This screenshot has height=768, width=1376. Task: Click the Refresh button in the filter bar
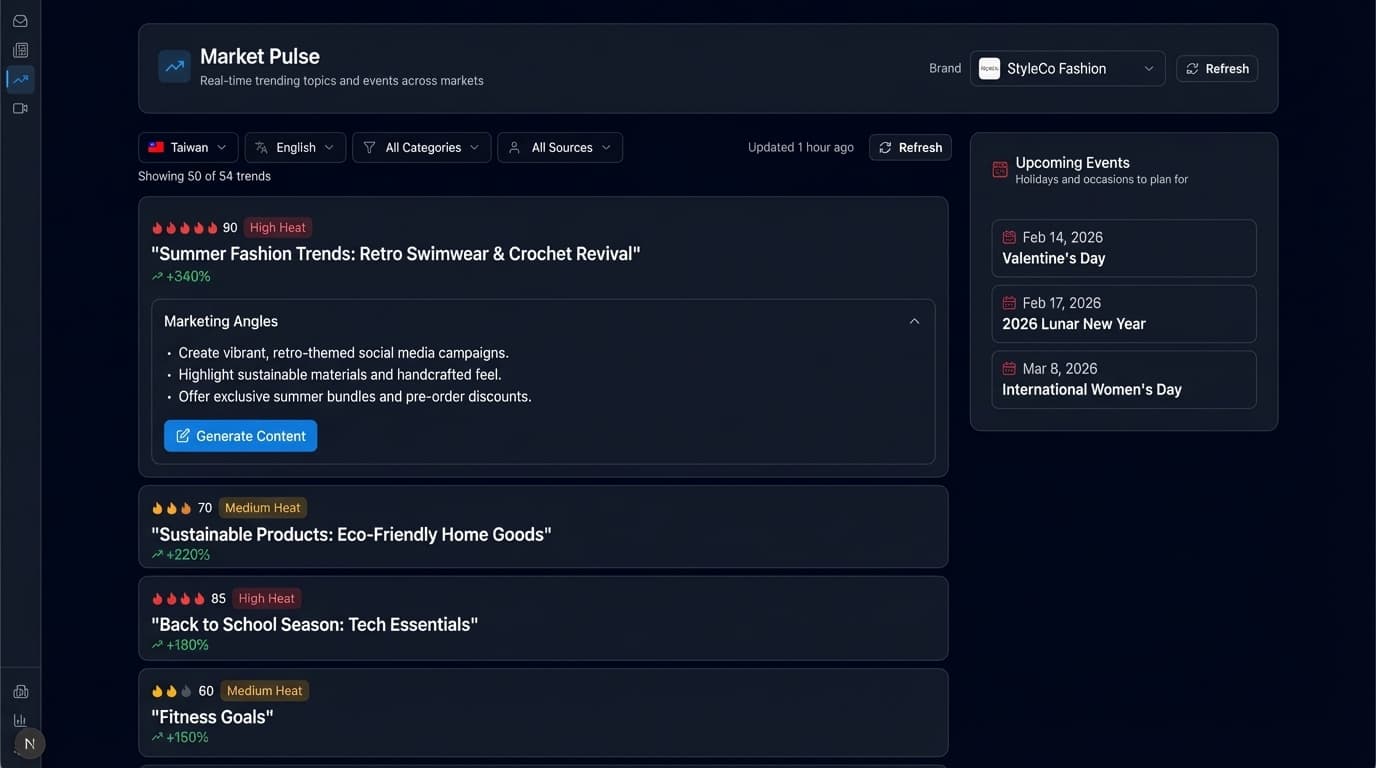[910, 147]
